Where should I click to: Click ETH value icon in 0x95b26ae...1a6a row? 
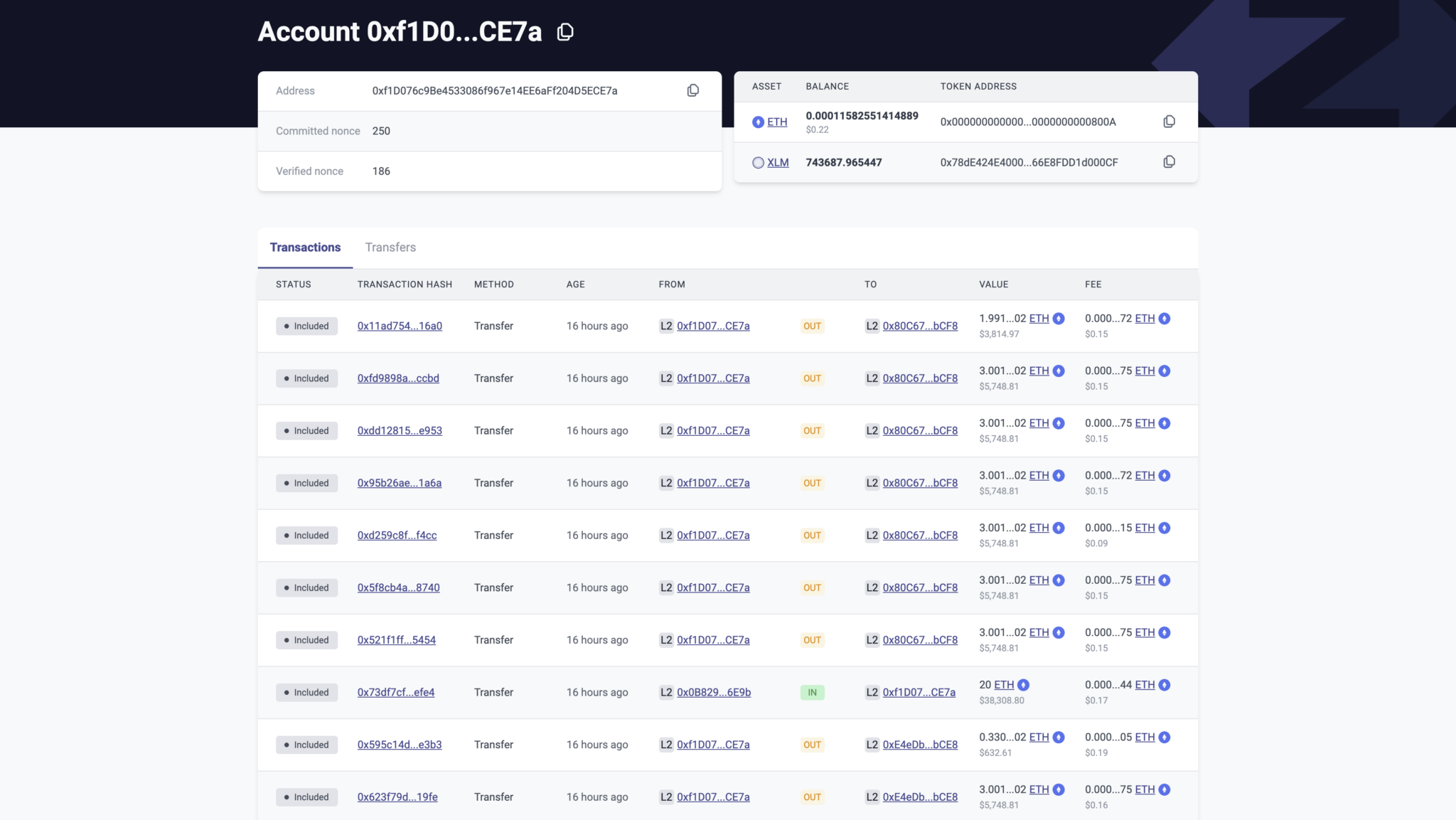point(1059,475)
